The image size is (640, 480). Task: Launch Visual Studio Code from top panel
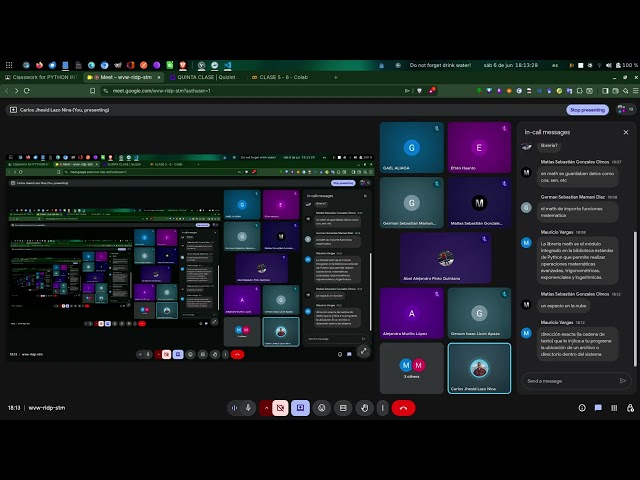coord(228,65)
